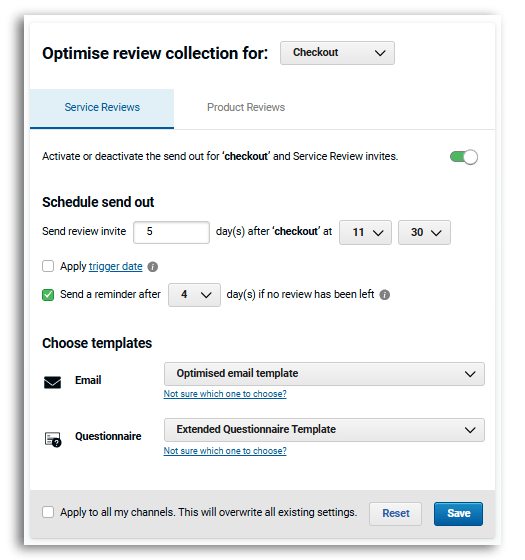Switch to the Service Reviews tab

102,109
